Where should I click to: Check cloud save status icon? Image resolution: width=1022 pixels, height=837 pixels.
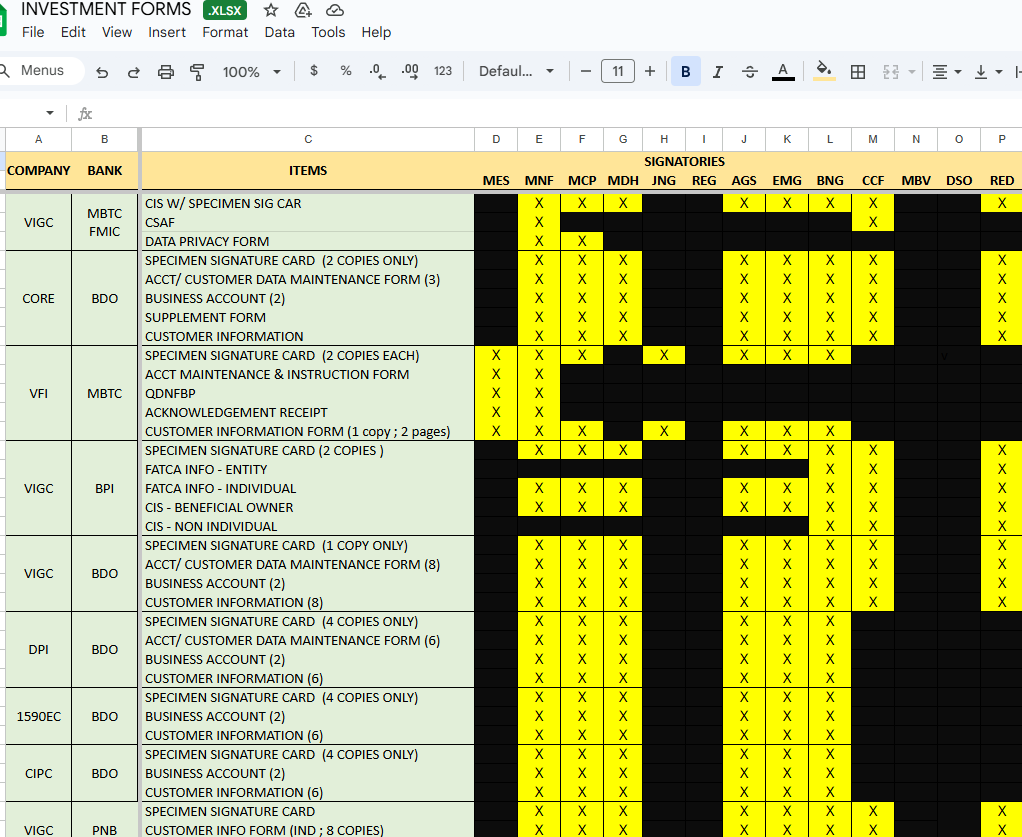334,10
